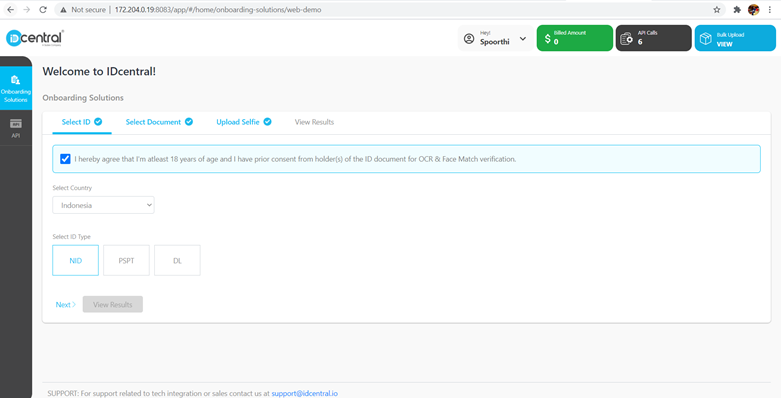Open the Billed Amount card
Viewport: 781px width, 398px height.
(x=575, y=38)
